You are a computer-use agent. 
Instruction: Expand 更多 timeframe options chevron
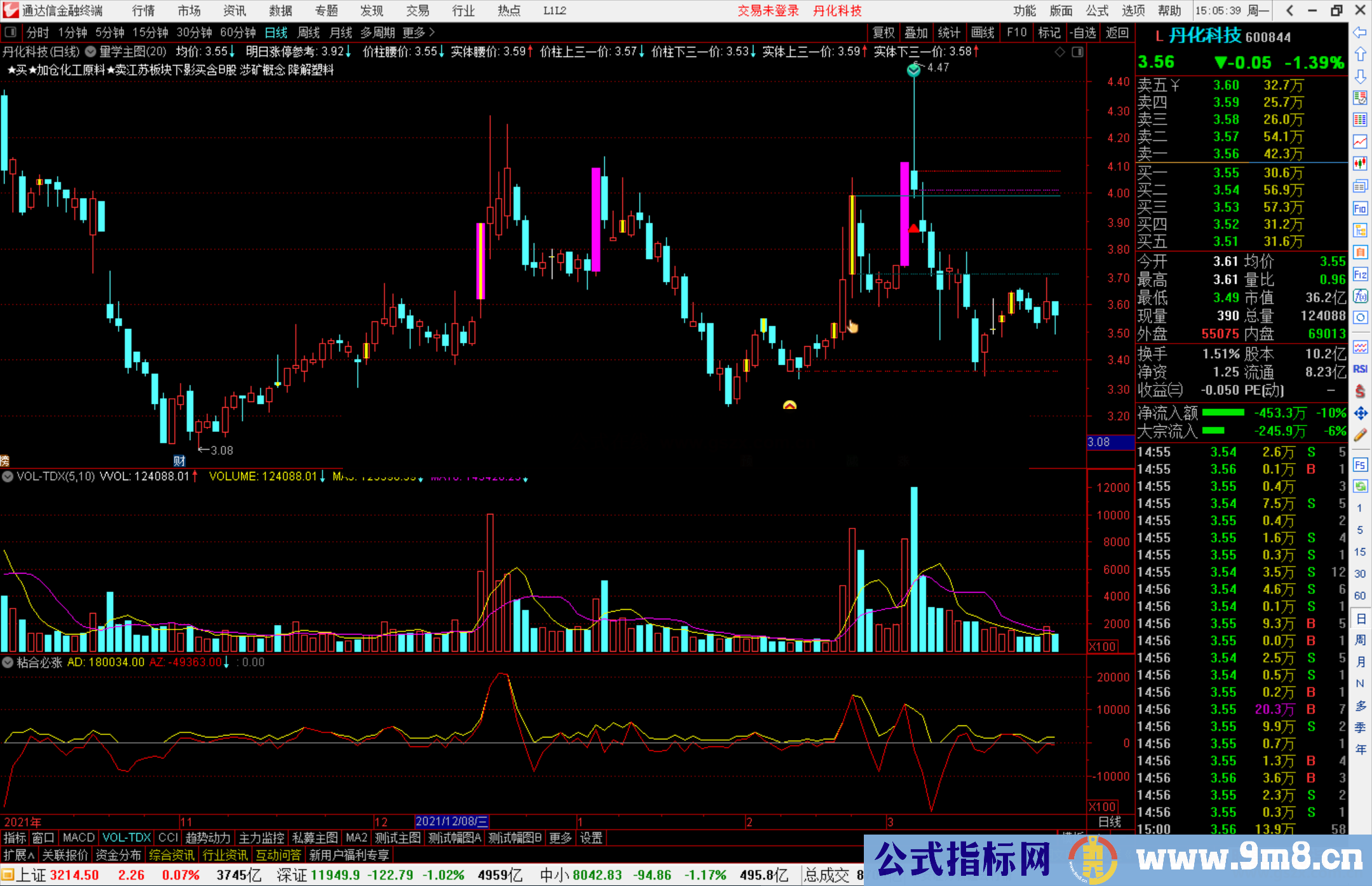click(432, 32)
